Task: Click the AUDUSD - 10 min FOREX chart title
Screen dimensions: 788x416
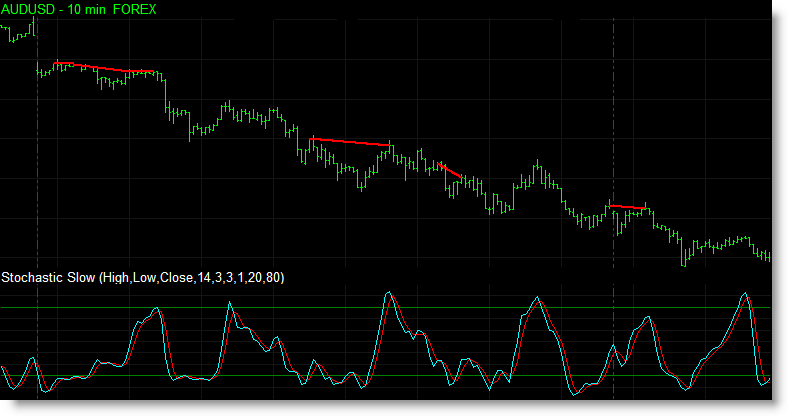Action: (79, 10)
